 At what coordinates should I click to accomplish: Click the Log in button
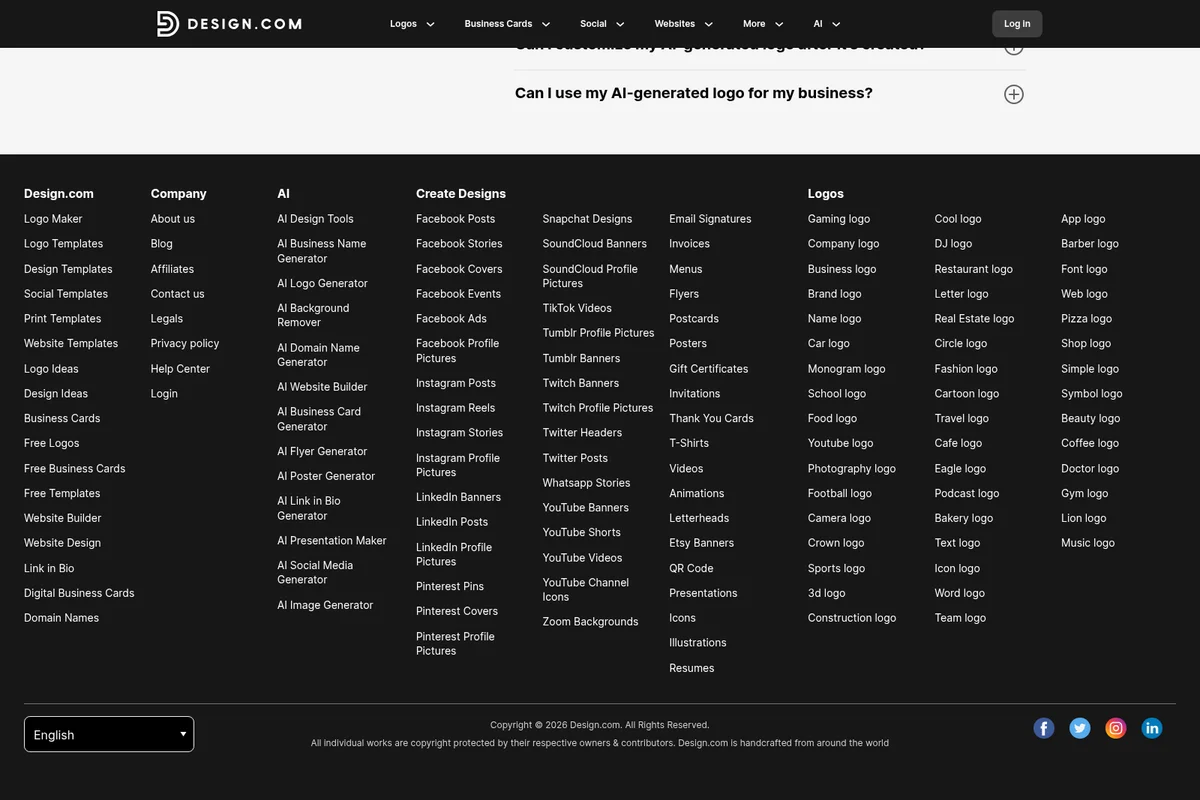click(1017, 24)
